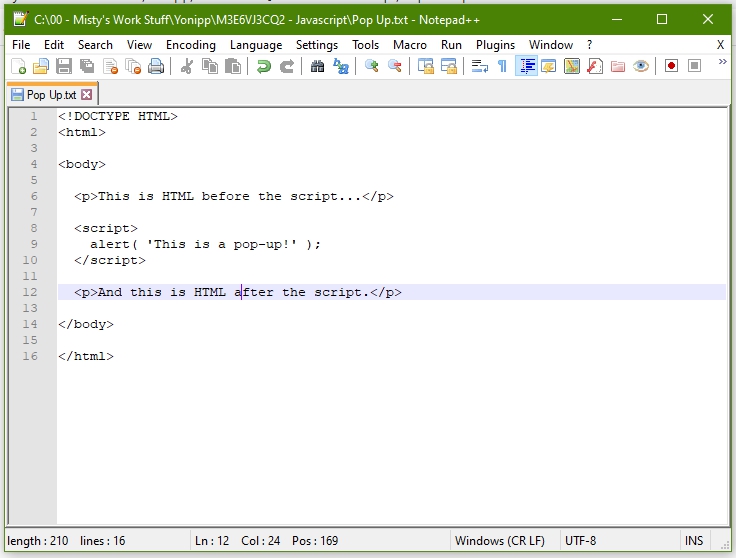Image resolution: width=736 pixels, height=558 pixels.
Task: Open the Plugins menu
Action: tap(495, 45)
